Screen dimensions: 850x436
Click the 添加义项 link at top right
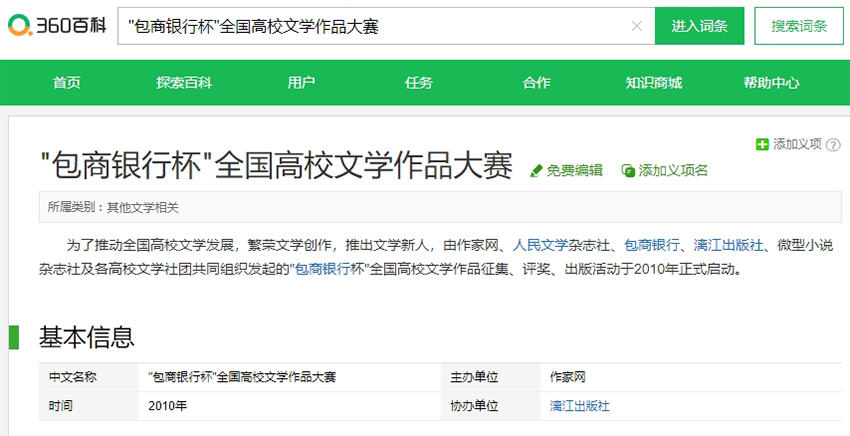point(797,144)
